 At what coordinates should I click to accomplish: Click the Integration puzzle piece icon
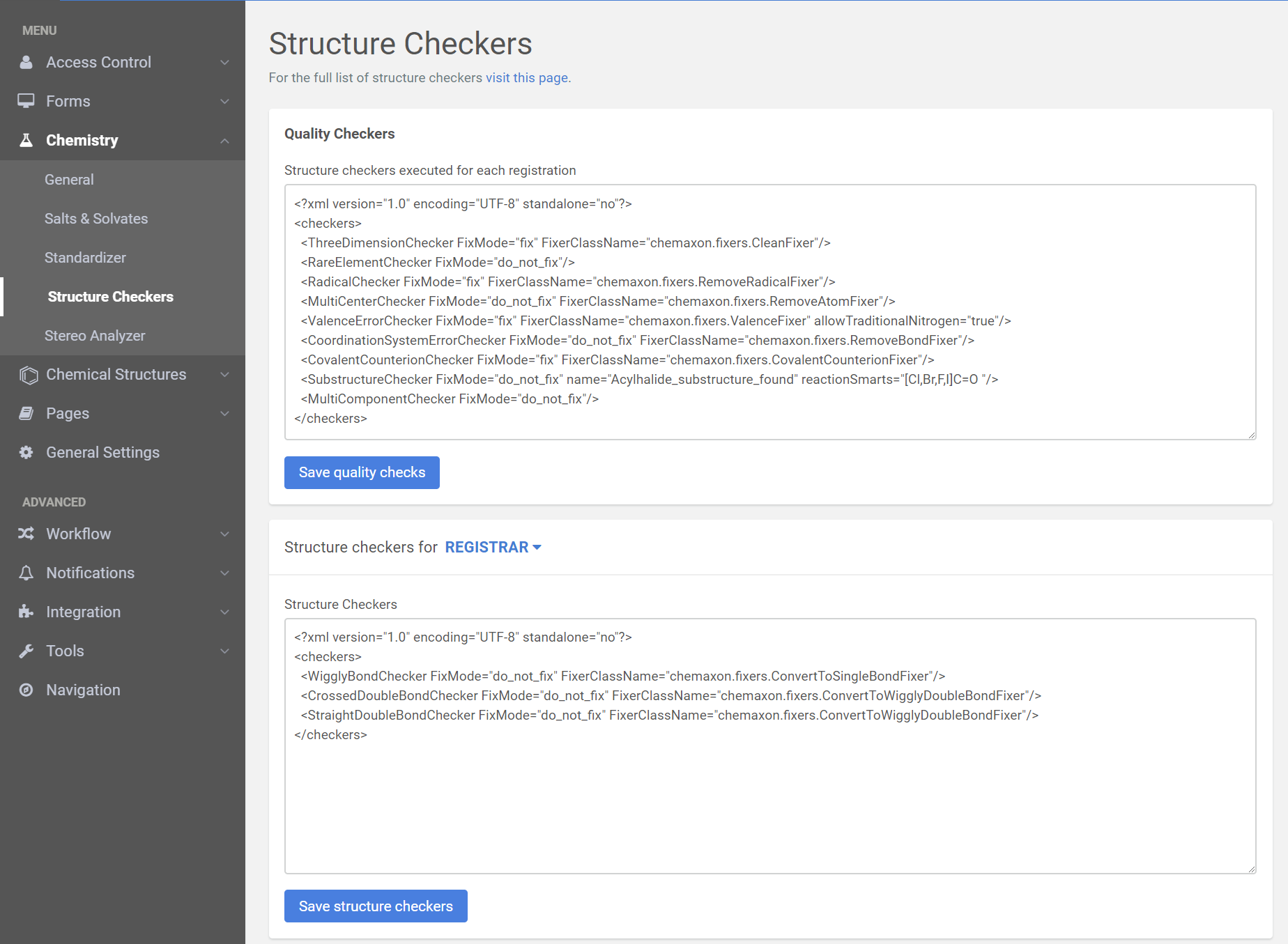click(x=26, y=612)
